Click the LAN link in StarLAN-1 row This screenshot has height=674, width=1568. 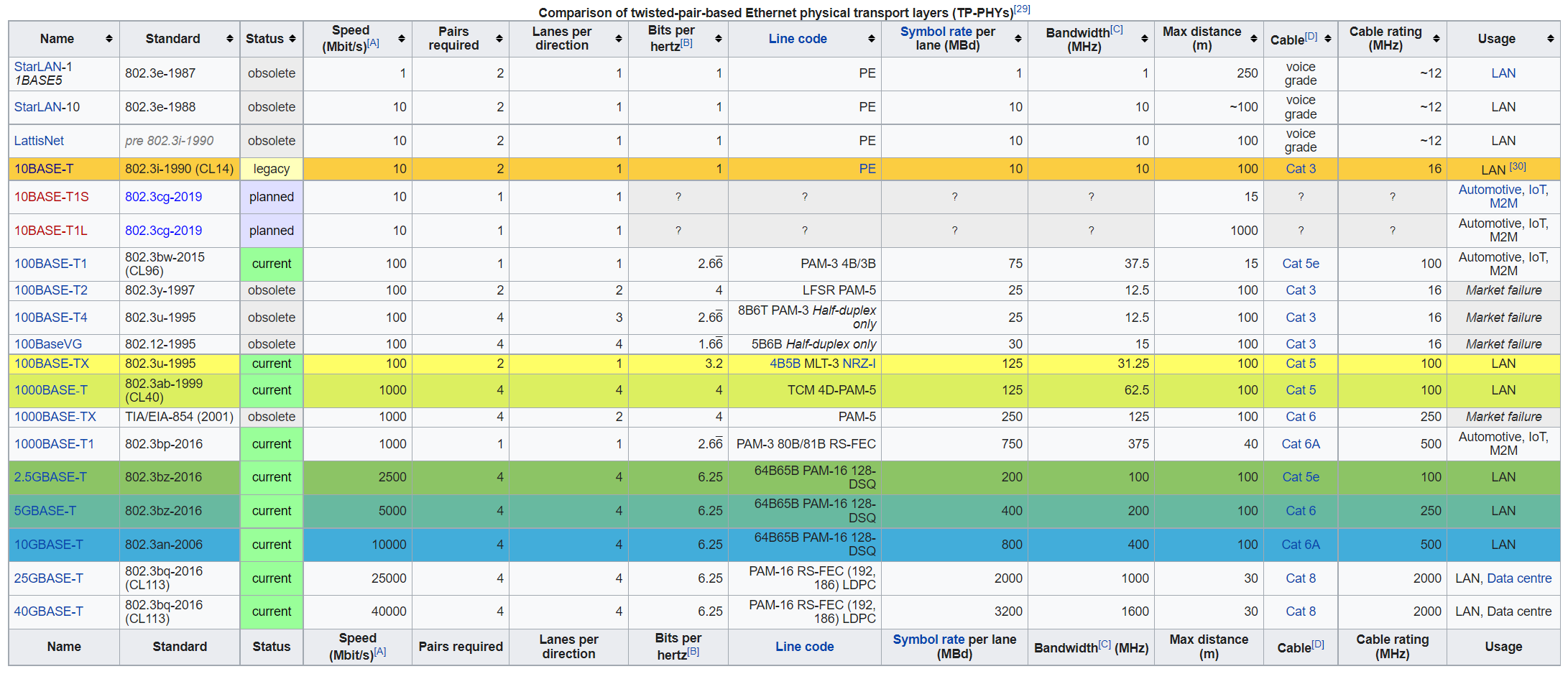click(1503, 73)
